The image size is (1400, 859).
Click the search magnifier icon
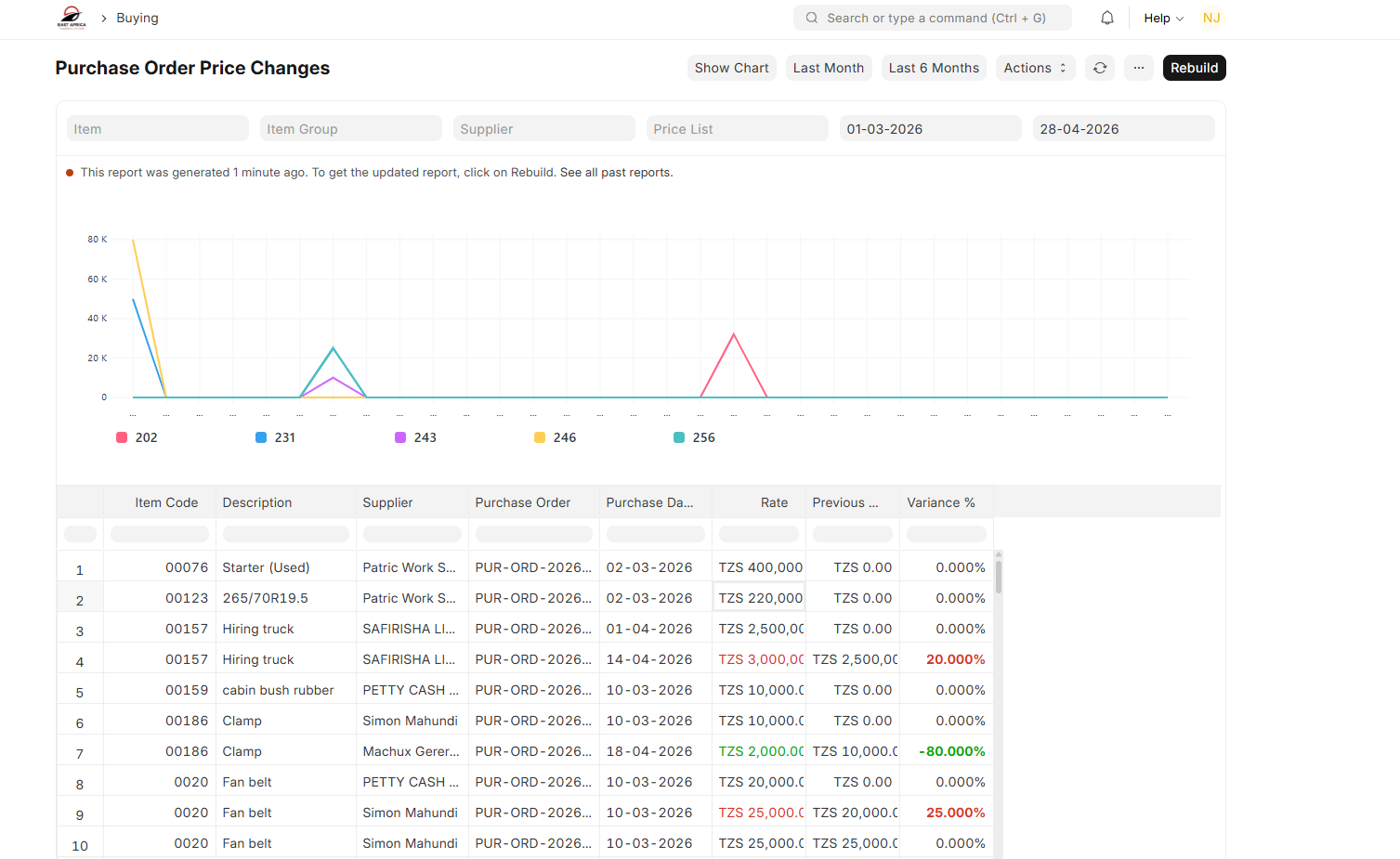tap(812, 18)
